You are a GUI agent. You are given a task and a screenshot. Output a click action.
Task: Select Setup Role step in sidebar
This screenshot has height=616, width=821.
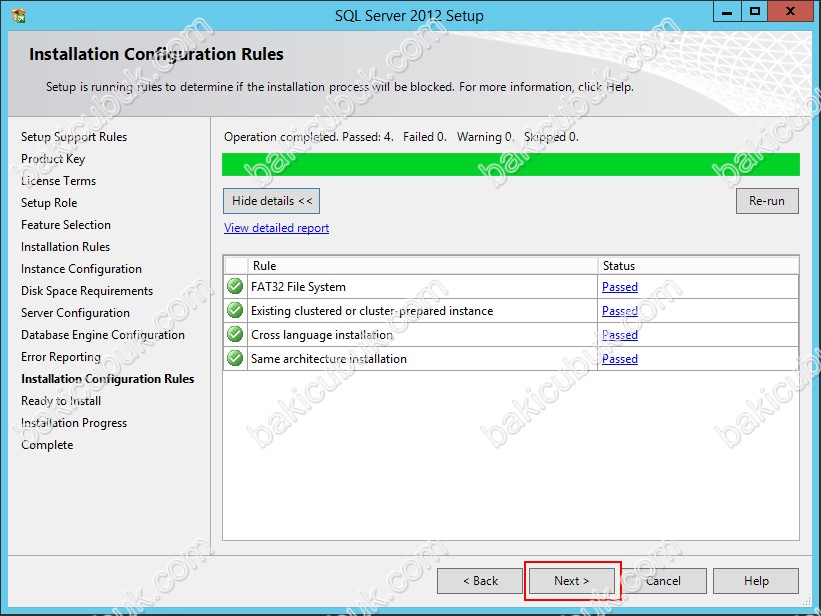pyautogui.click(x=49, y=203)
